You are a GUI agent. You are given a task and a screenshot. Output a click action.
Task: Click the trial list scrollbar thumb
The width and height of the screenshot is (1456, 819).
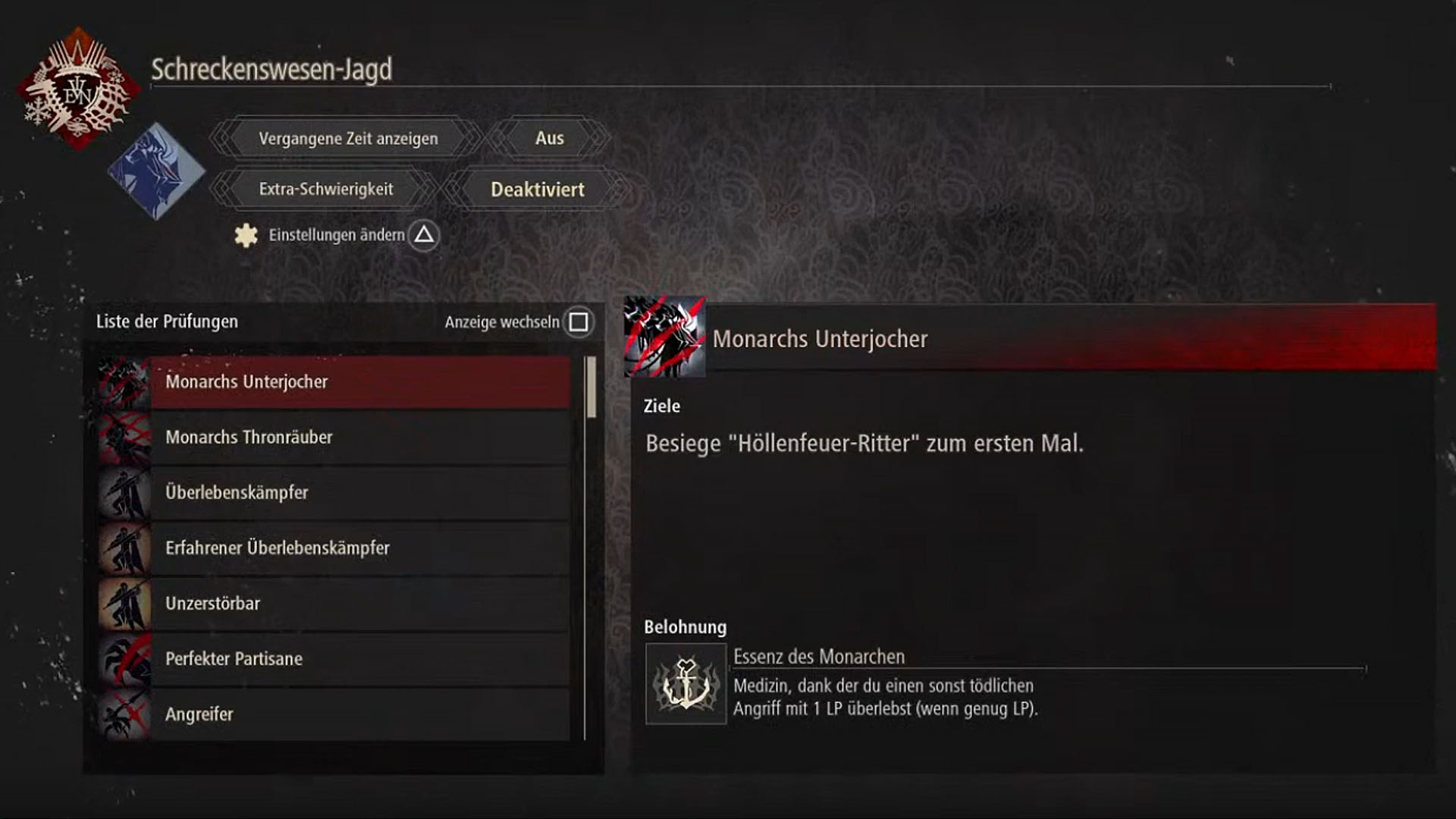(591, 387)
